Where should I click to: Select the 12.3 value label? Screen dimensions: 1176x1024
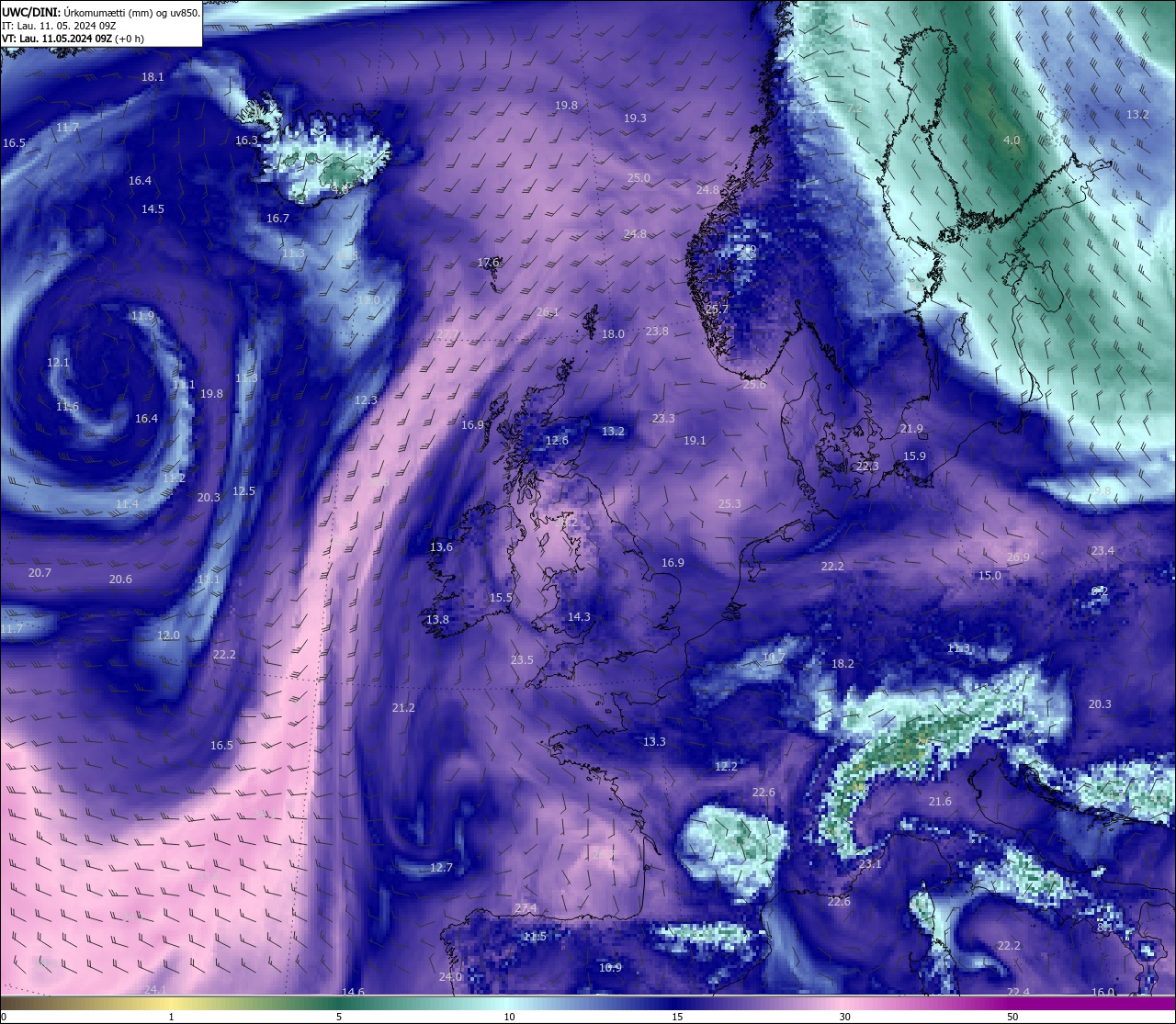click(366, 400)
